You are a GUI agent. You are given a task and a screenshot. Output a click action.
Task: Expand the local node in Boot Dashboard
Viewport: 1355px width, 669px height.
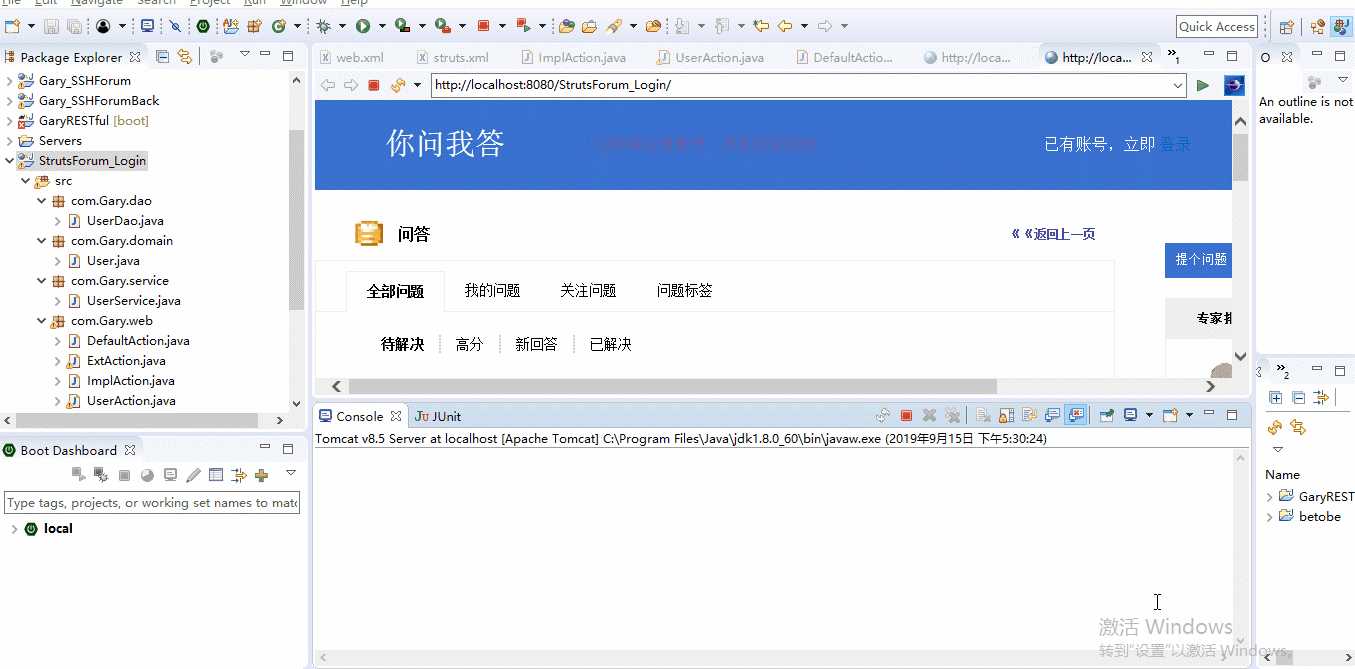(x=13, y=529)
